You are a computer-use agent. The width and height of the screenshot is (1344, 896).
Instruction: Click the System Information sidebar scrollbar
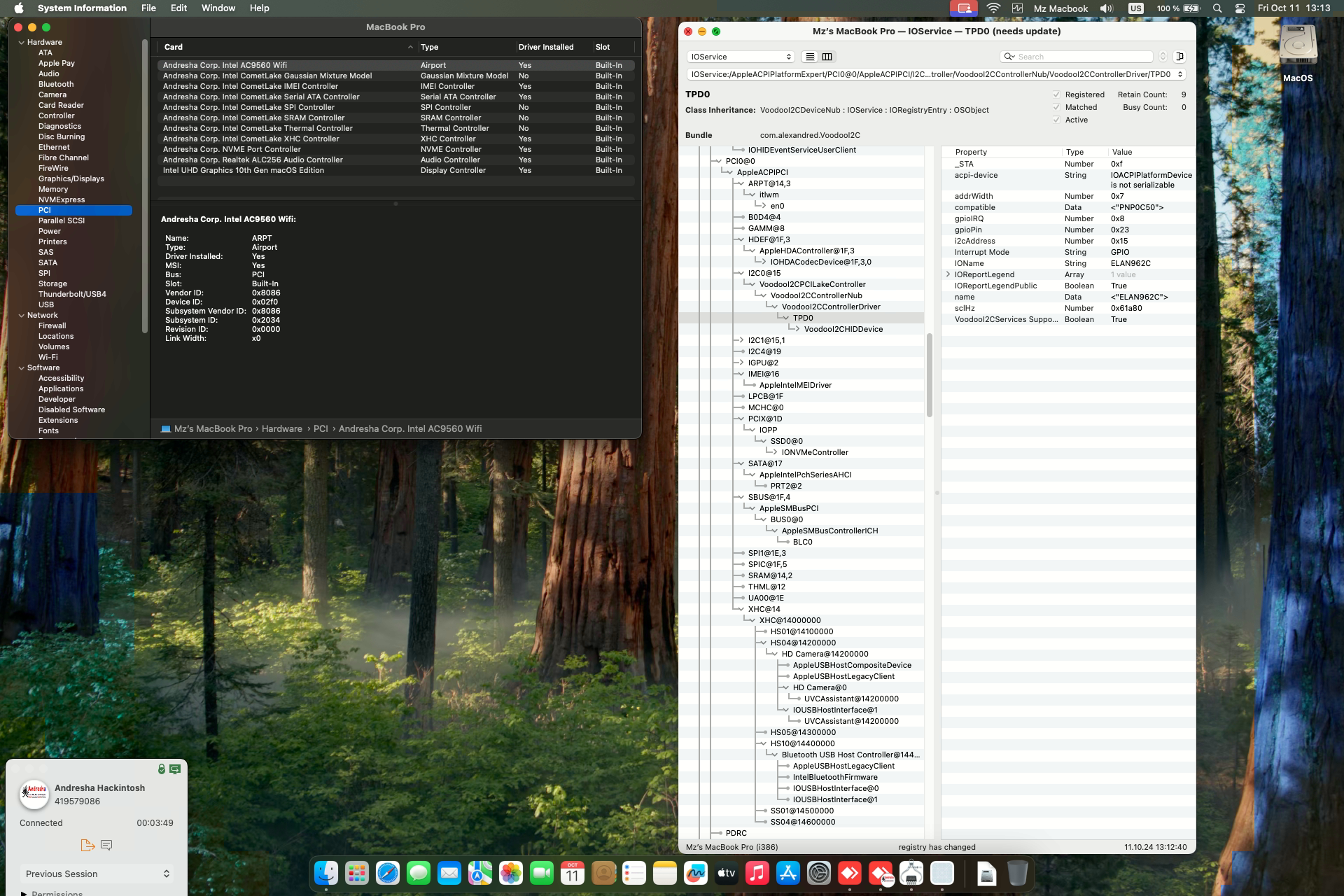click(145, 186)
